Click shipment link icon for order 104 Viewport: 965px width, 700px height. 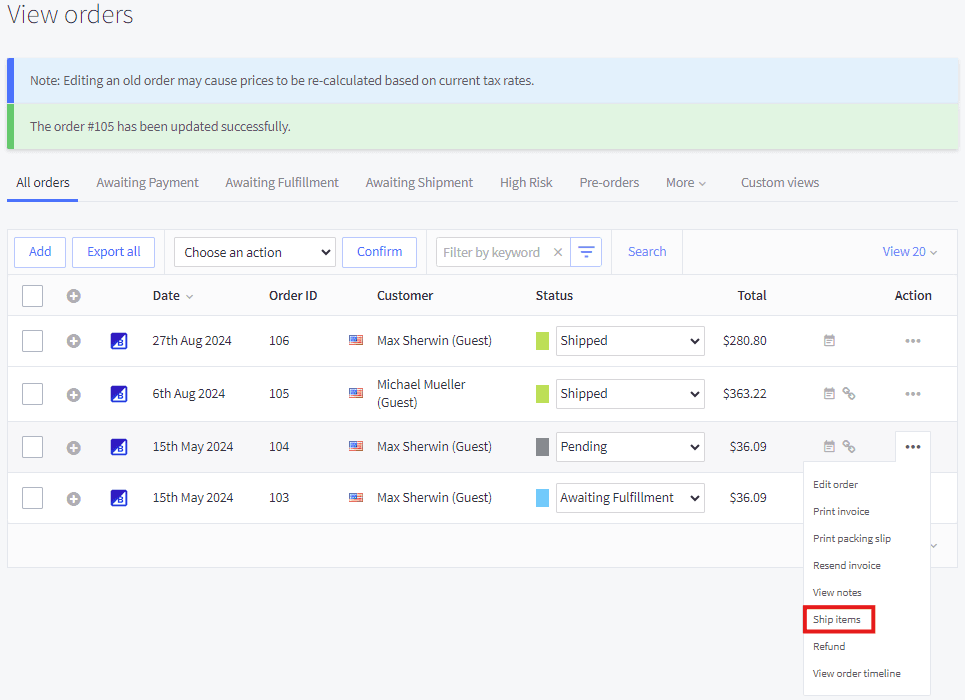tap(849, 446)
